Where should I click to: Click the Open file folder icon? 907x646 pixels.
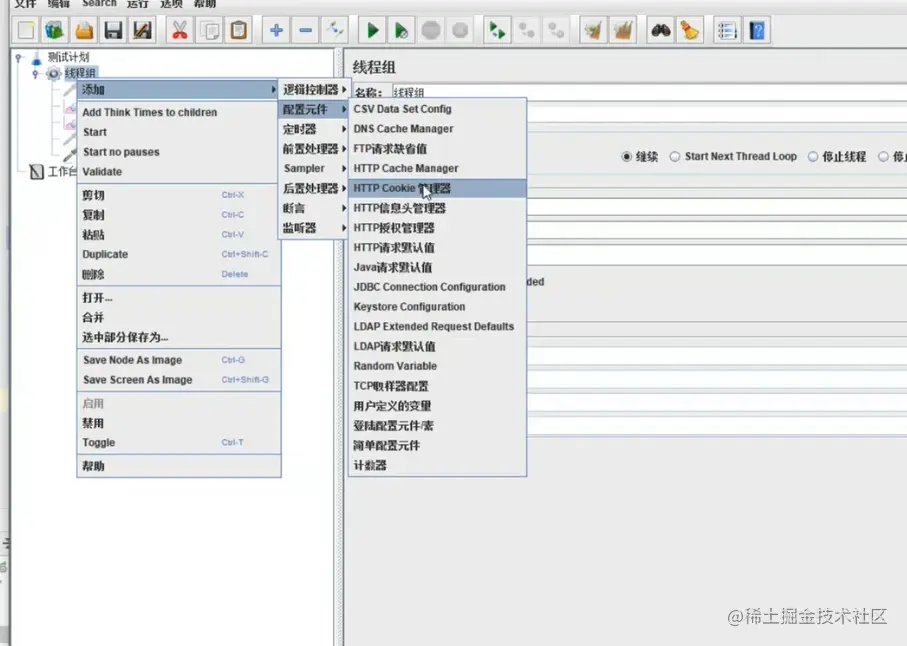tap(84, 30)
